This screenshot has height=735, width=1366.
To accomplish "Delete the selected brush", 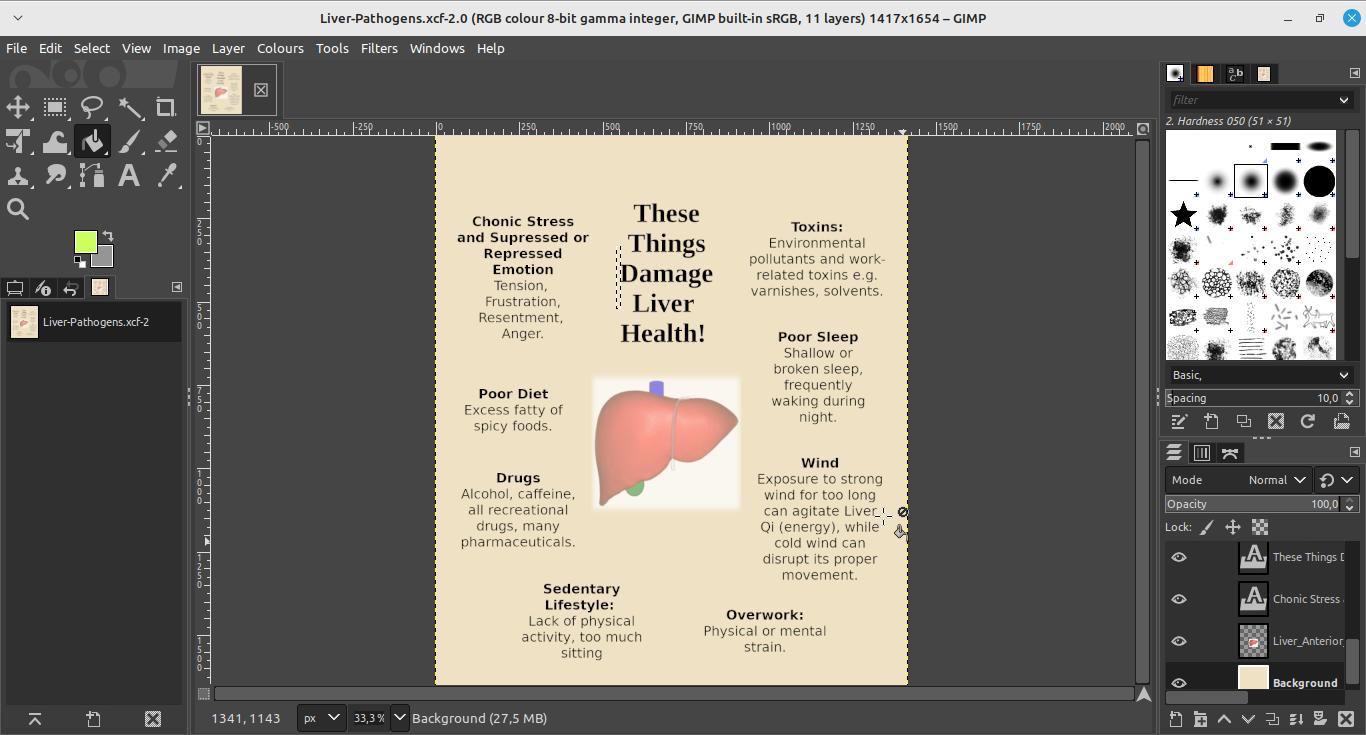I will tap(1276, 422).
